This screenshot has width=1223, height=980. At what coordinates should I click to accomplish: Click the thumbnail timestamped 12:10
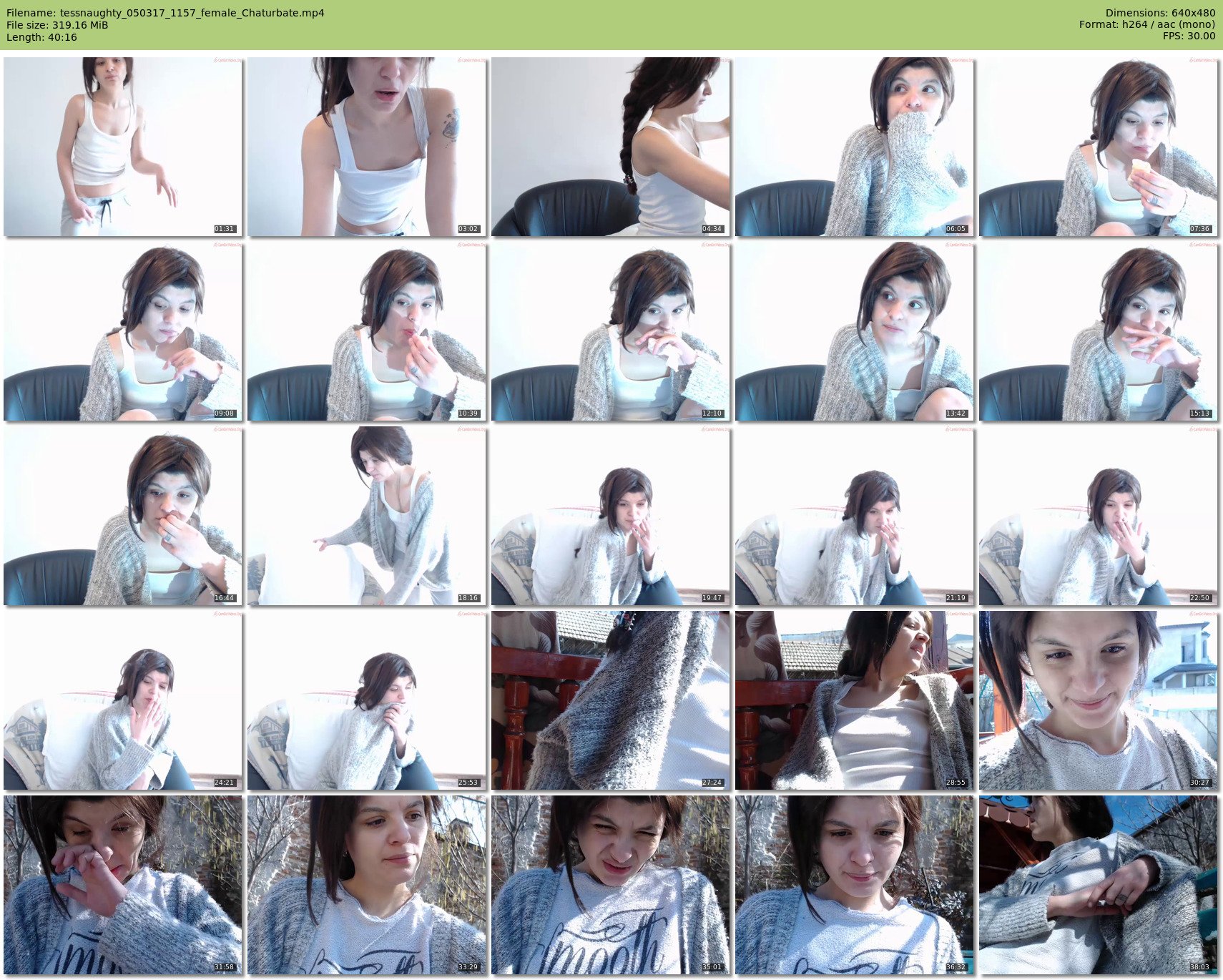(x=611, y=331)
